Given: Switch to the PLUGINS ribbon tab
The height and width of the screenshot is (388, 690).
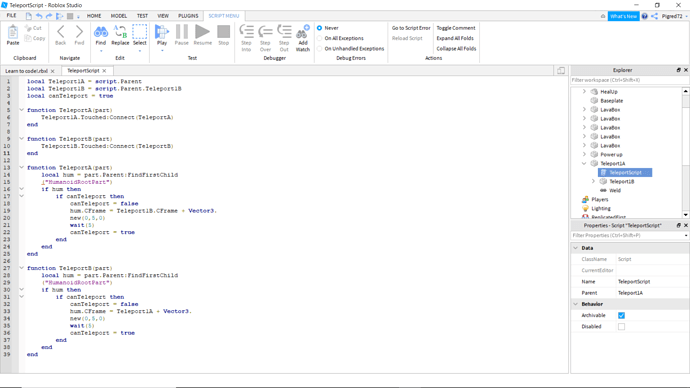Looking at the screenshot, I should [x=188, y=16].
